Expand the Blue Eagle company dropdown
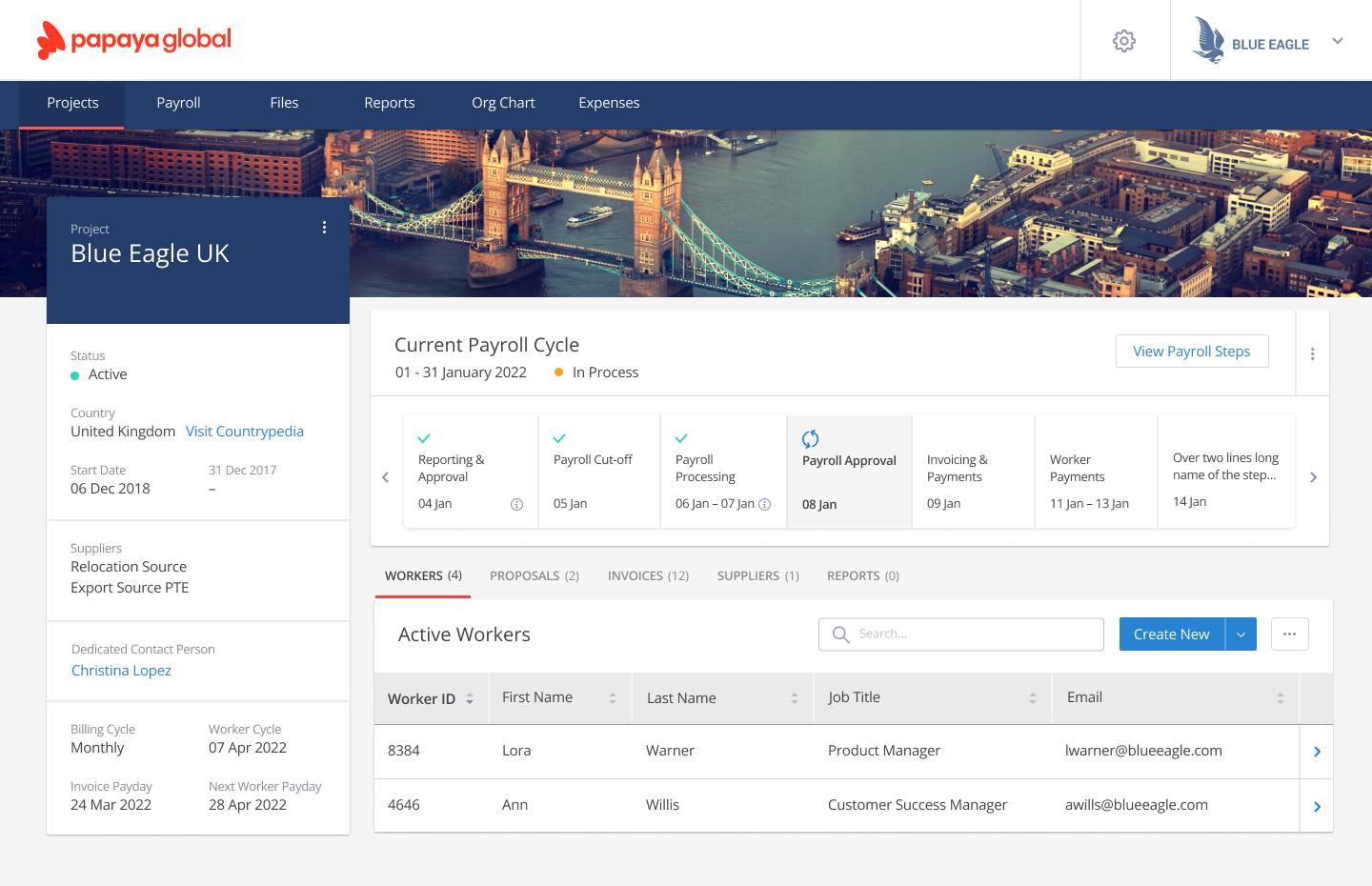 click(x=1337, y=41)
